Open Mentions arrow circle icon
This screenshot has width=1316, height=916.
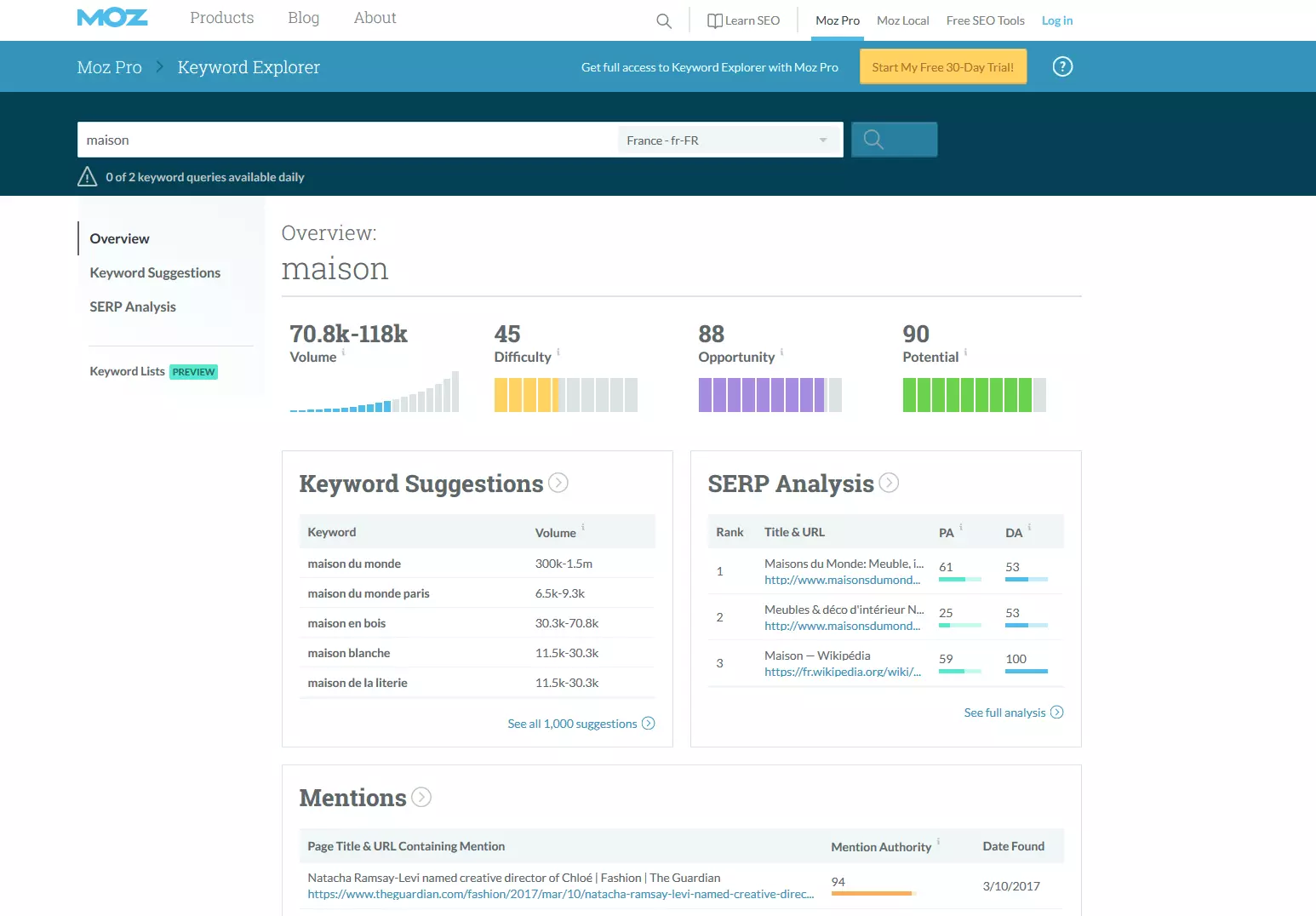point(421,797)
